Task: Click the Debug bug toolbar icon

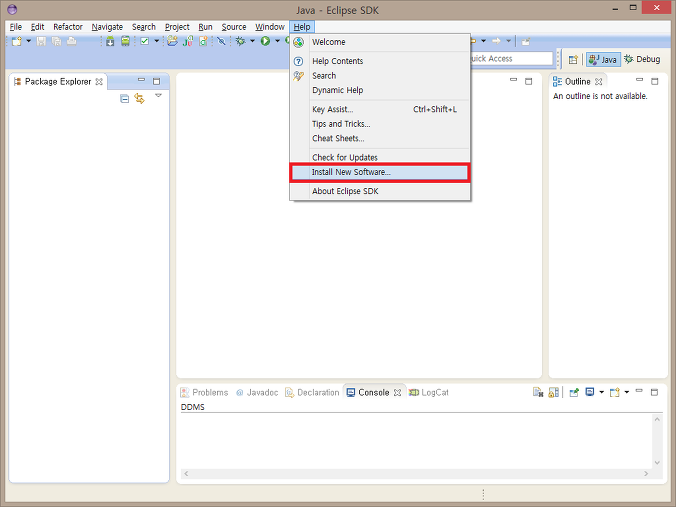Action: tap(241, 41)
